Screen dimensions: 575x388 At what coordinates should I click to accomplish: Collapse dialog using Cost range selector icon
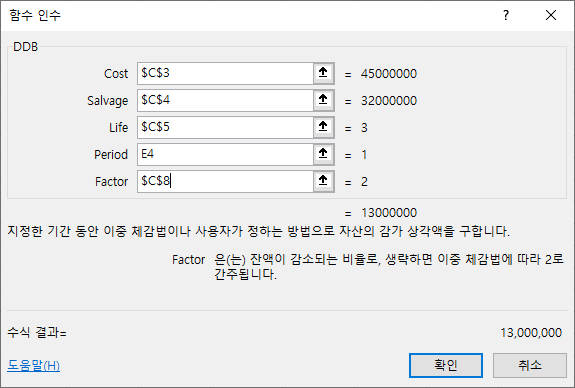pos(323,73)
